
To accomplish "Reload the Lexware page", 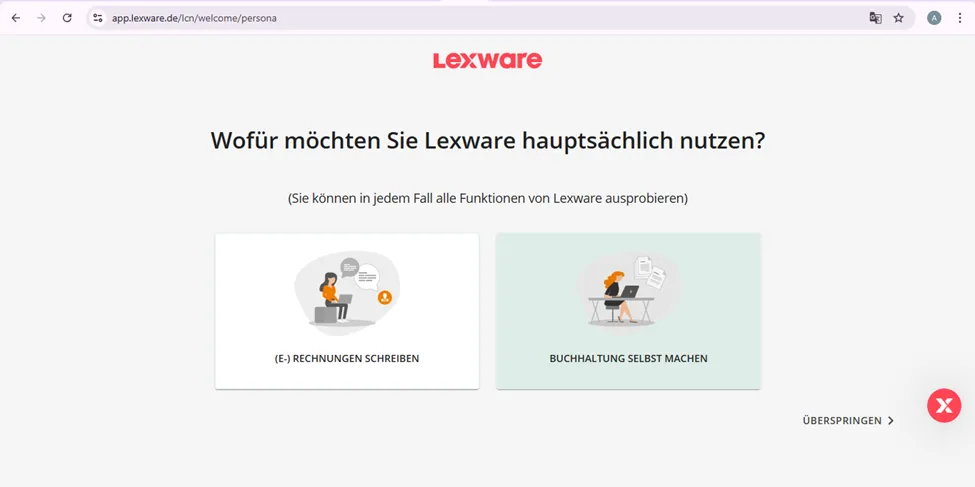I will (x=67, y=18).
